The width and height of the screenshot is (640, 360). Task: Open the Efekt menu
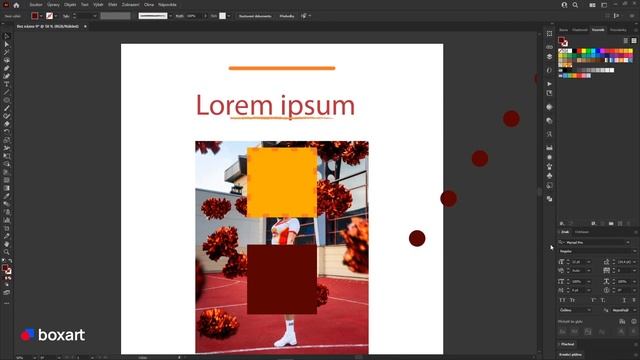point(113,5)
